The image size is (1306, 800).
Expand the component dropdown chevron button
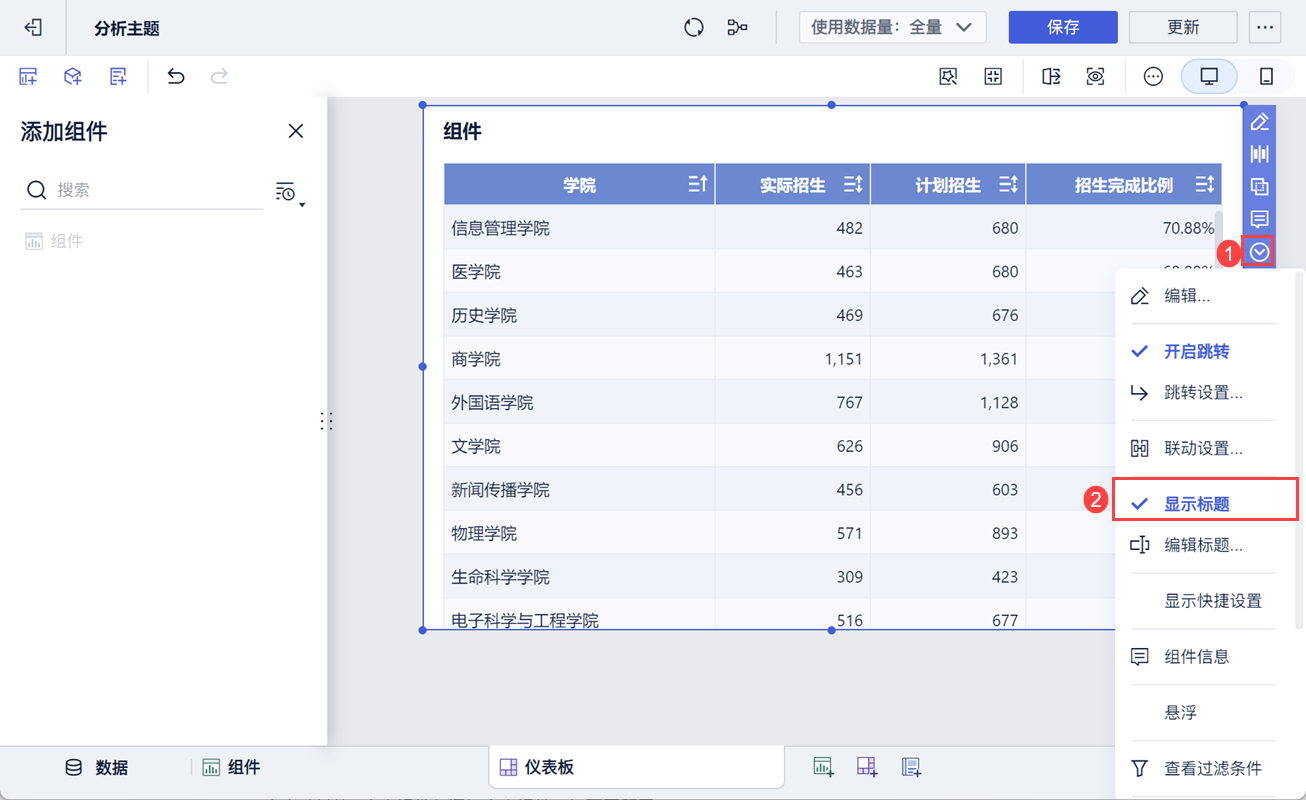[1260, 252]
